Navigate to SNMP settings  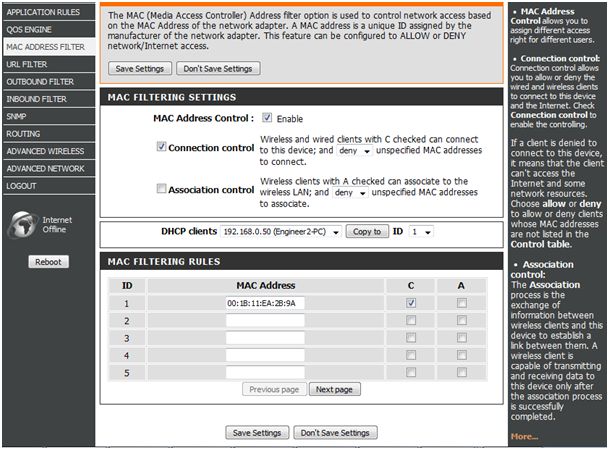pyautogui.click(x=49, y=116)
